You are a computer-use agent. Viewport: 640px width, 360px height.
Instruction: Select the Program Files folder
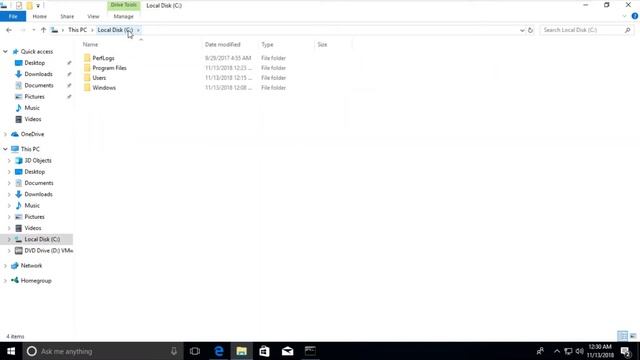click(x=109, y=68)
